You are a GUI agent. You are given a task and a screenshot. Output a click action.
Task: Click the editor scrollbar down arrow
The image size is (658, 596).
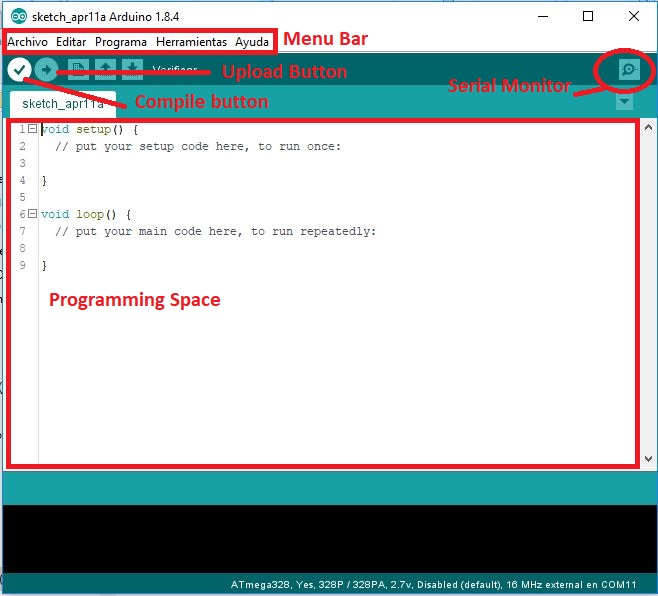coord(648,459)
